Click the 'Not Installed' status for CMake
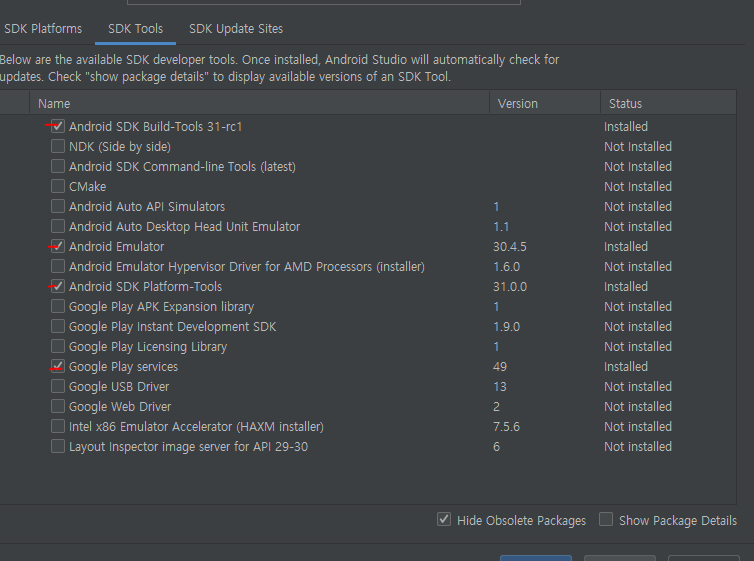754x561 pixels. (638, 187)
